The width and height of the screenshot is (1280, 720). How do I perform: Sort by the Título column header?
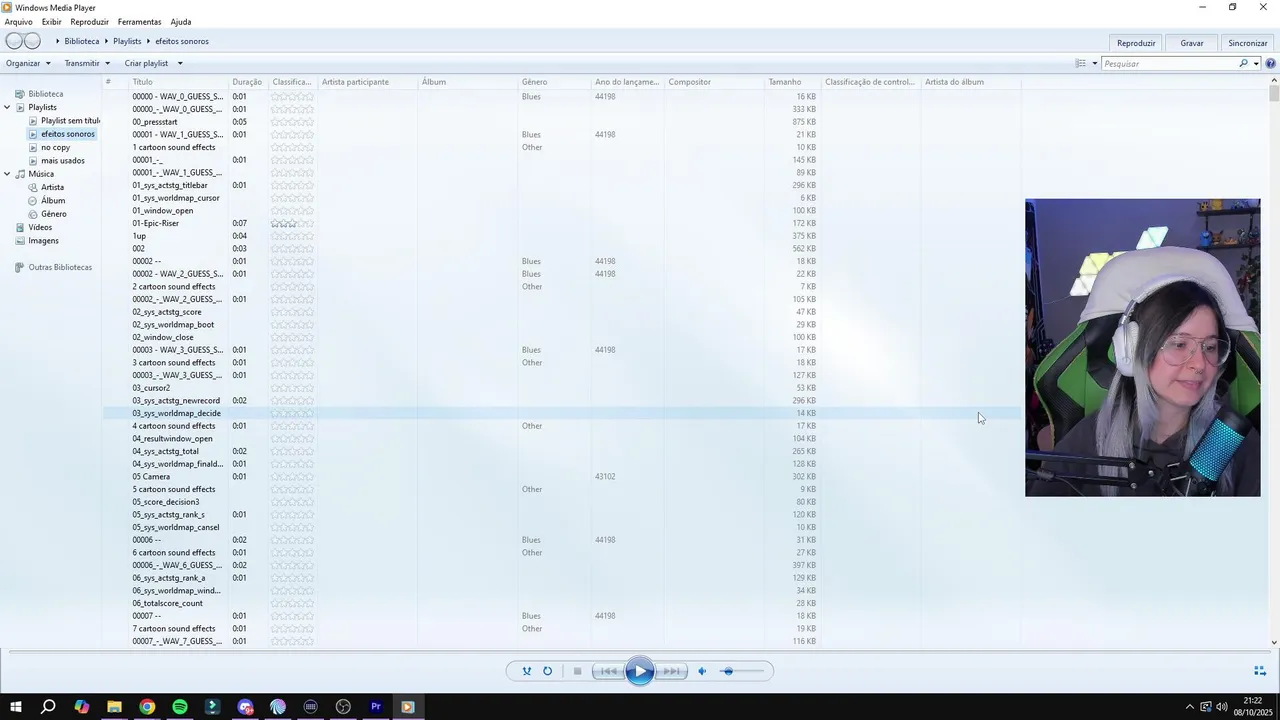[x=178, y=82]
